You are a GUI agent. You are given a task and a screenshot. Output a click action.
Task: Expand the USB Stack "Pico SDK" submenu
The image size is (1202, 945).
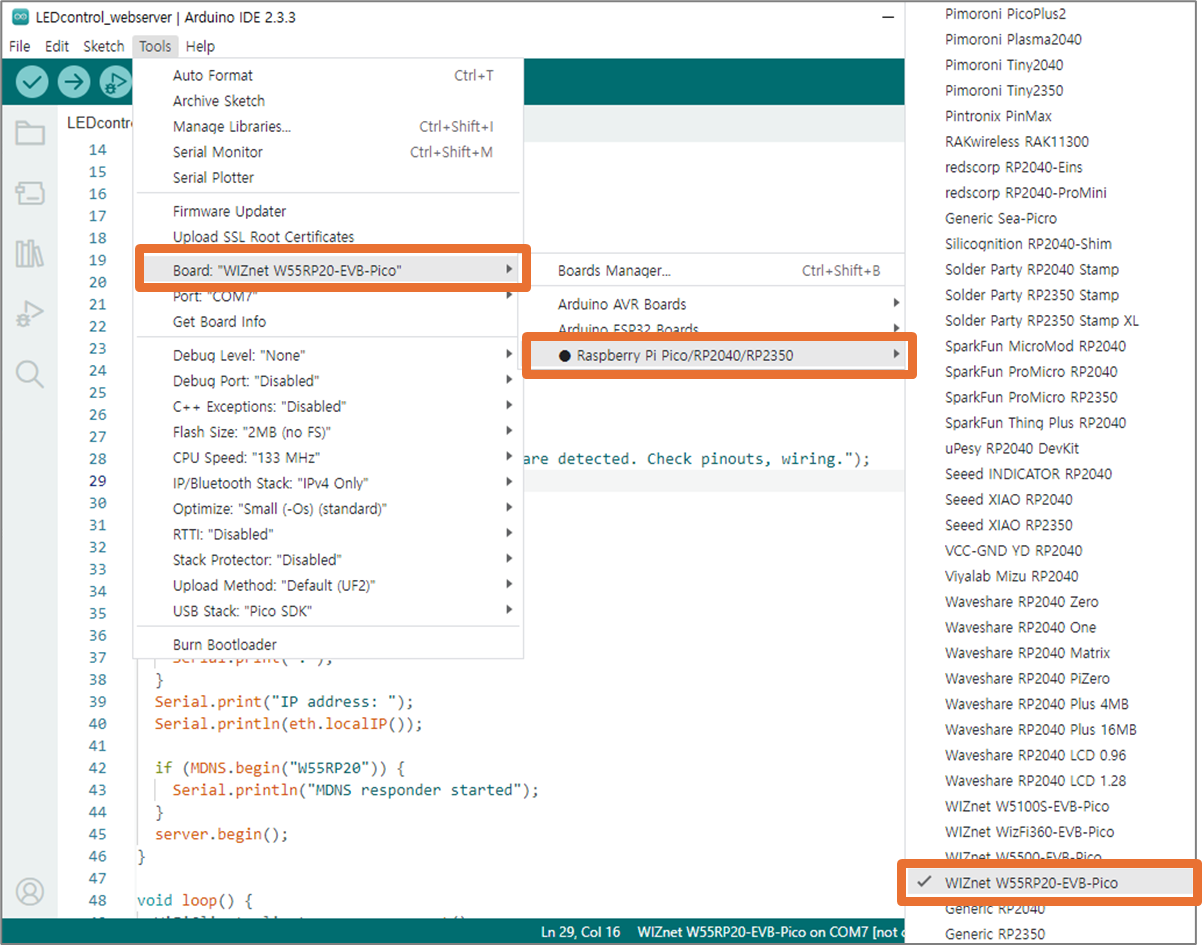[x=328, y=611]
